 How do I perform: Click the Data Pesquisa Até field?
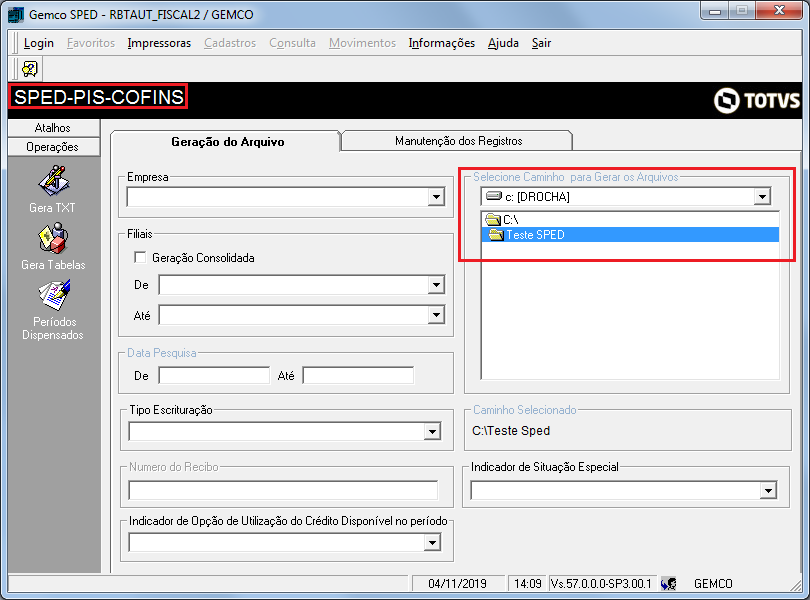coord(358,376)
